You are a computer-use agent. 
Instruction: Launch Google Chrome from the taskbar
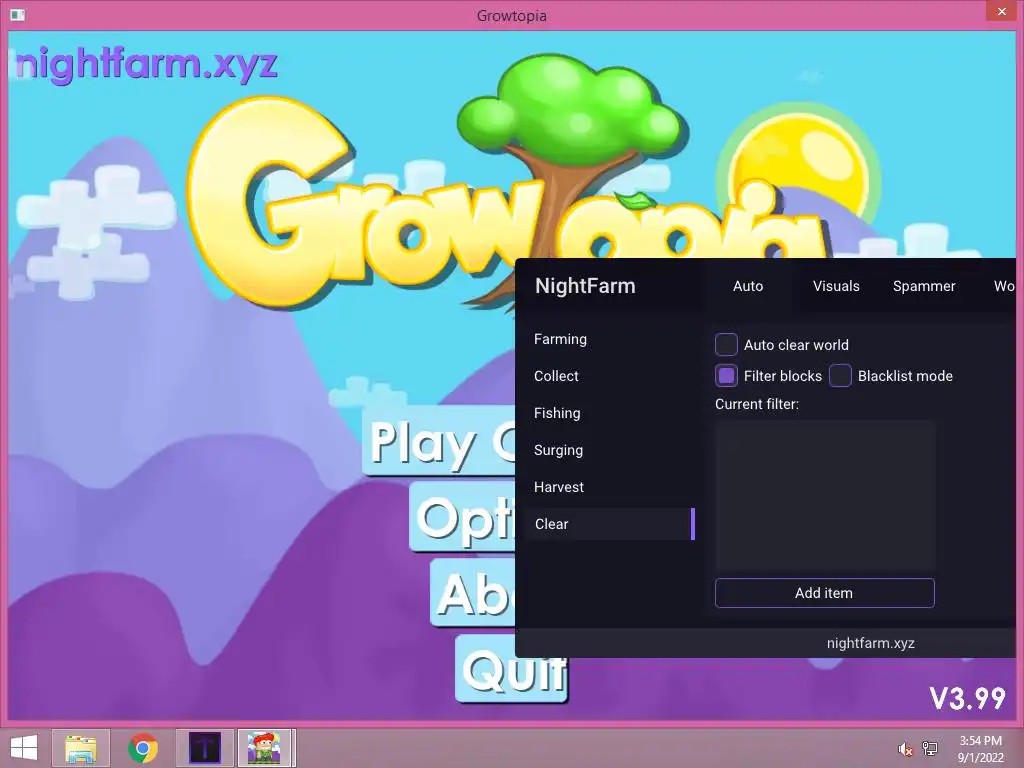click(143, 748)
